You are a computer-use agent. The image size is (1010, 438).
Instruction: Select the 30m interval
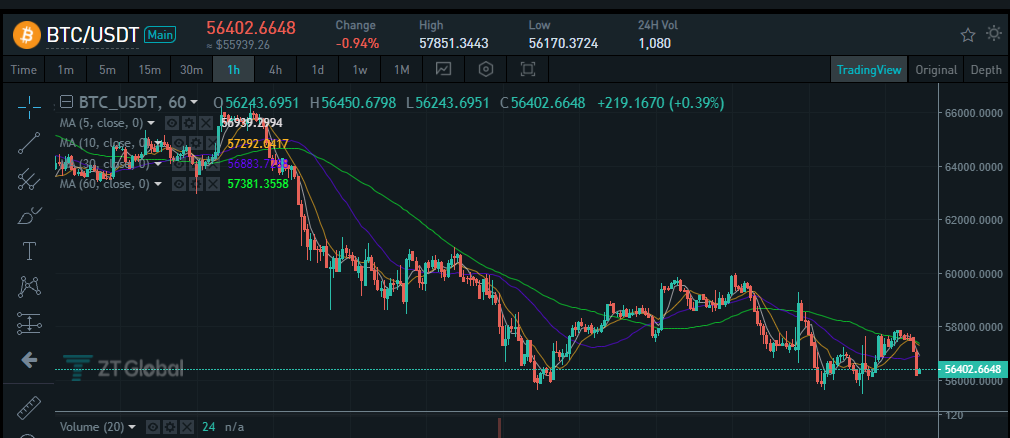(191, 70)
